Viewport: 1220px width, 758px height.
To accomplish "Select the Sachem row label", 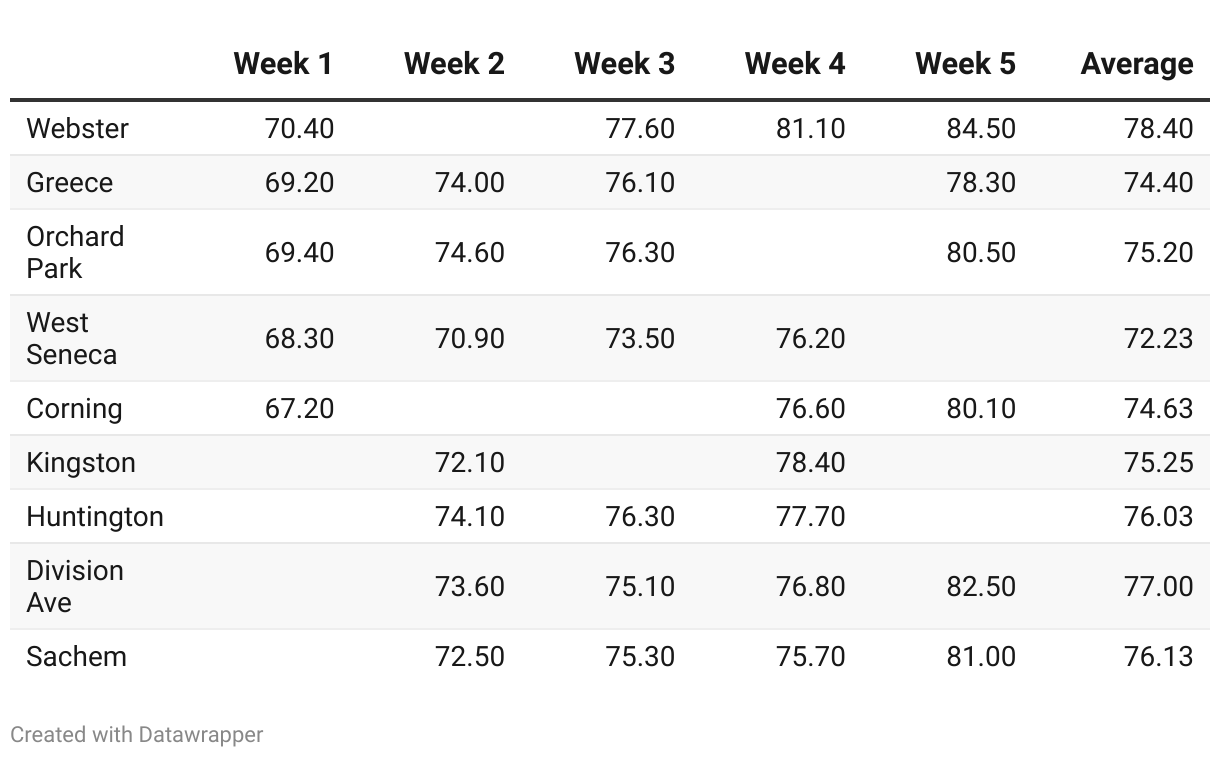I will click(x=77, y=656).
